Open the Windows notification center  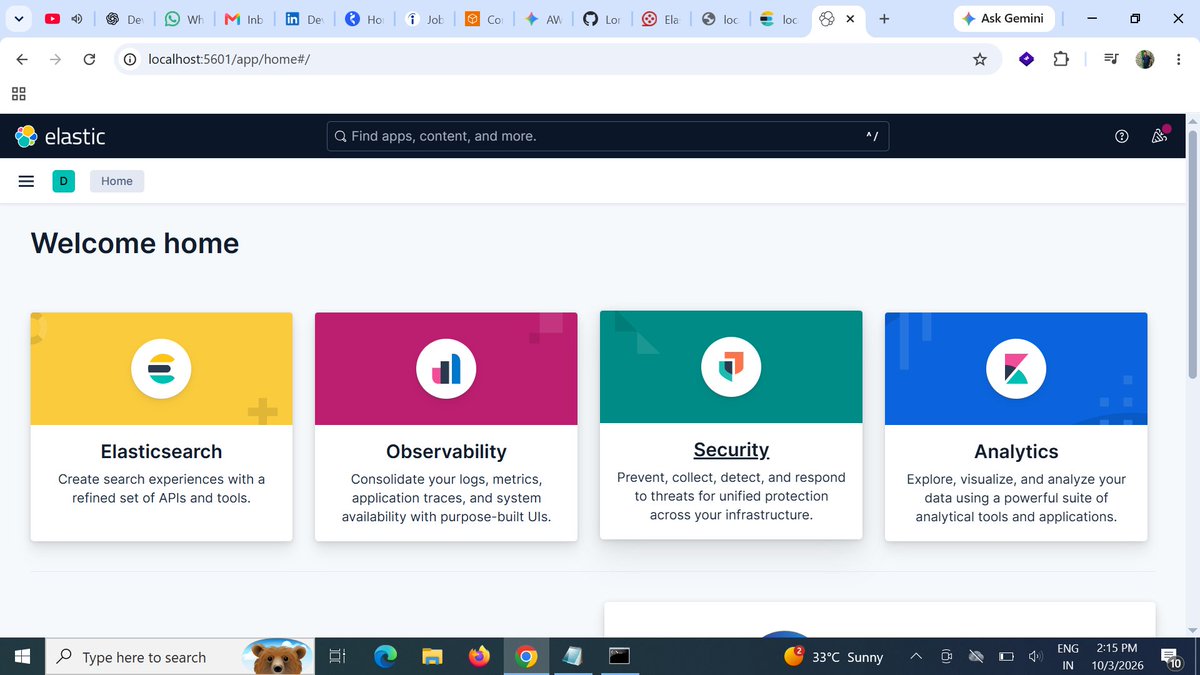click(x=1172, y=657)
